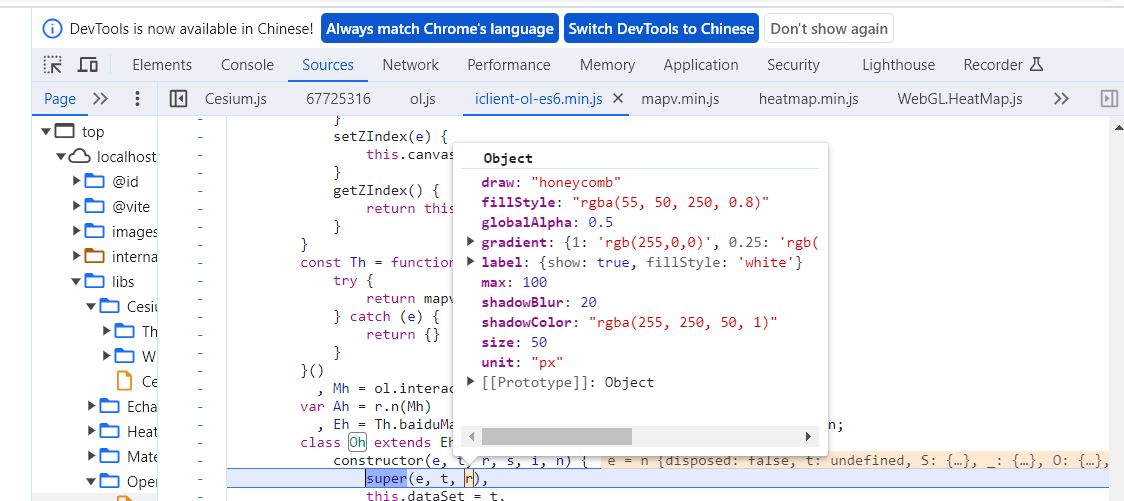This screenshot has height=501, width=1124.
Task: Click the popup horizontal scrollbar thumb
Action: pos(557,436)
